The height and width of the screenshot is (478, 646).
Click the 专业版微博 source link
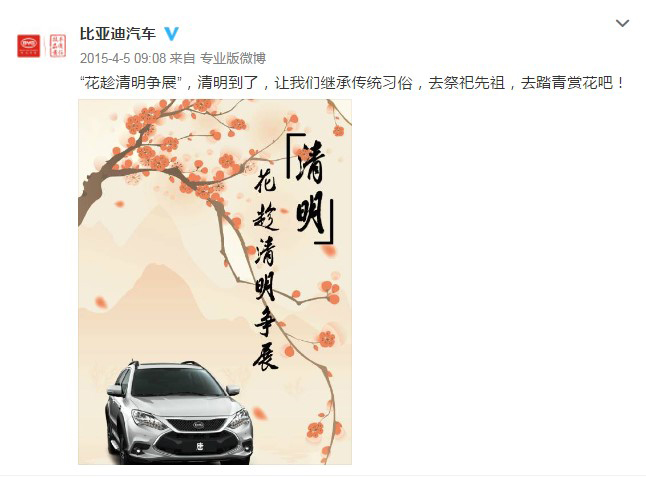tap(233, 58)
